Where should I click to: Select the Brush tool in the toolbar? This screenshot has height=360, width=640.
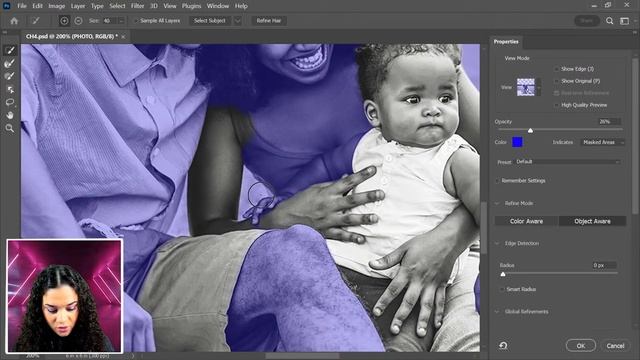pos(10,76)
